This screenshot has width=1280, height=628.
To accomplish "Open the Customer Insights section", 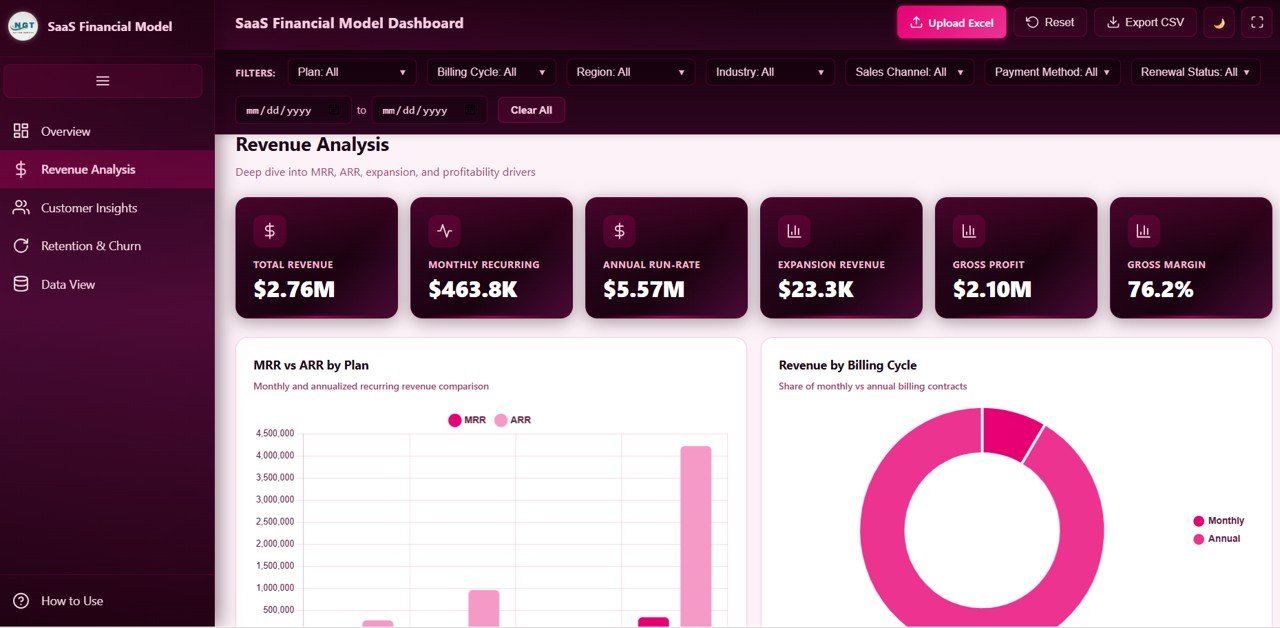I will (89, 207).
